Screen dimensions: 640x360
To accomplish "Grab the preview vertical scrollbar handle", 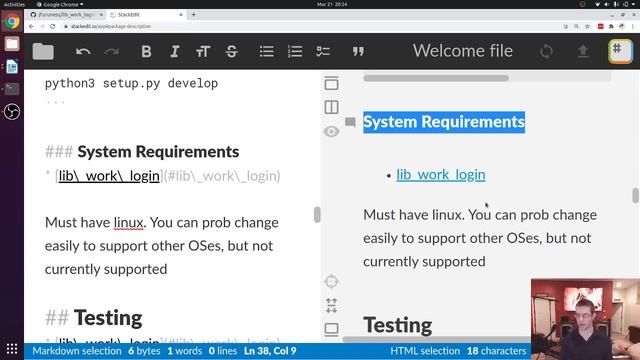I will pyautogui.click(x=636, y=196).
